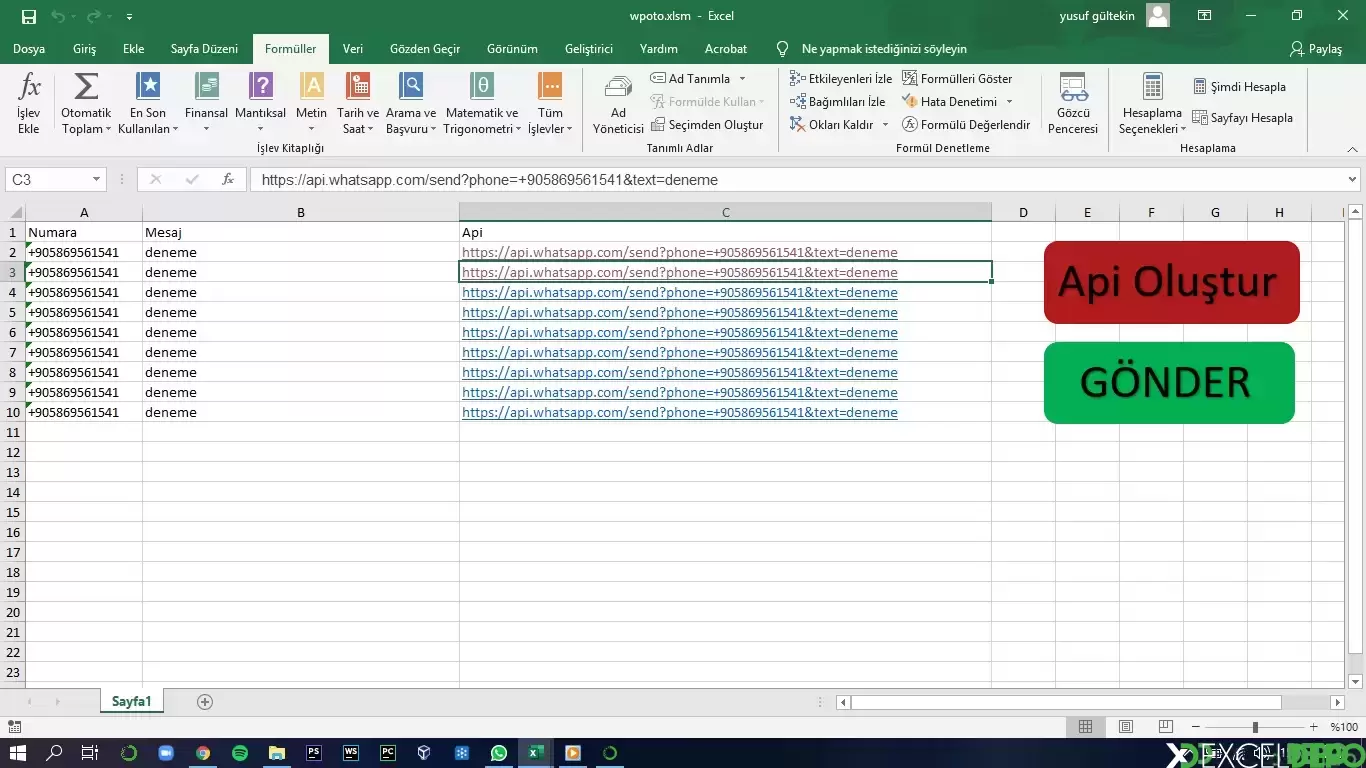The height and width of the screenshot is (768, 1366).
Task: Expand the Hata Denetimi dropdown arrow
Action: [x=1009, y=101]
